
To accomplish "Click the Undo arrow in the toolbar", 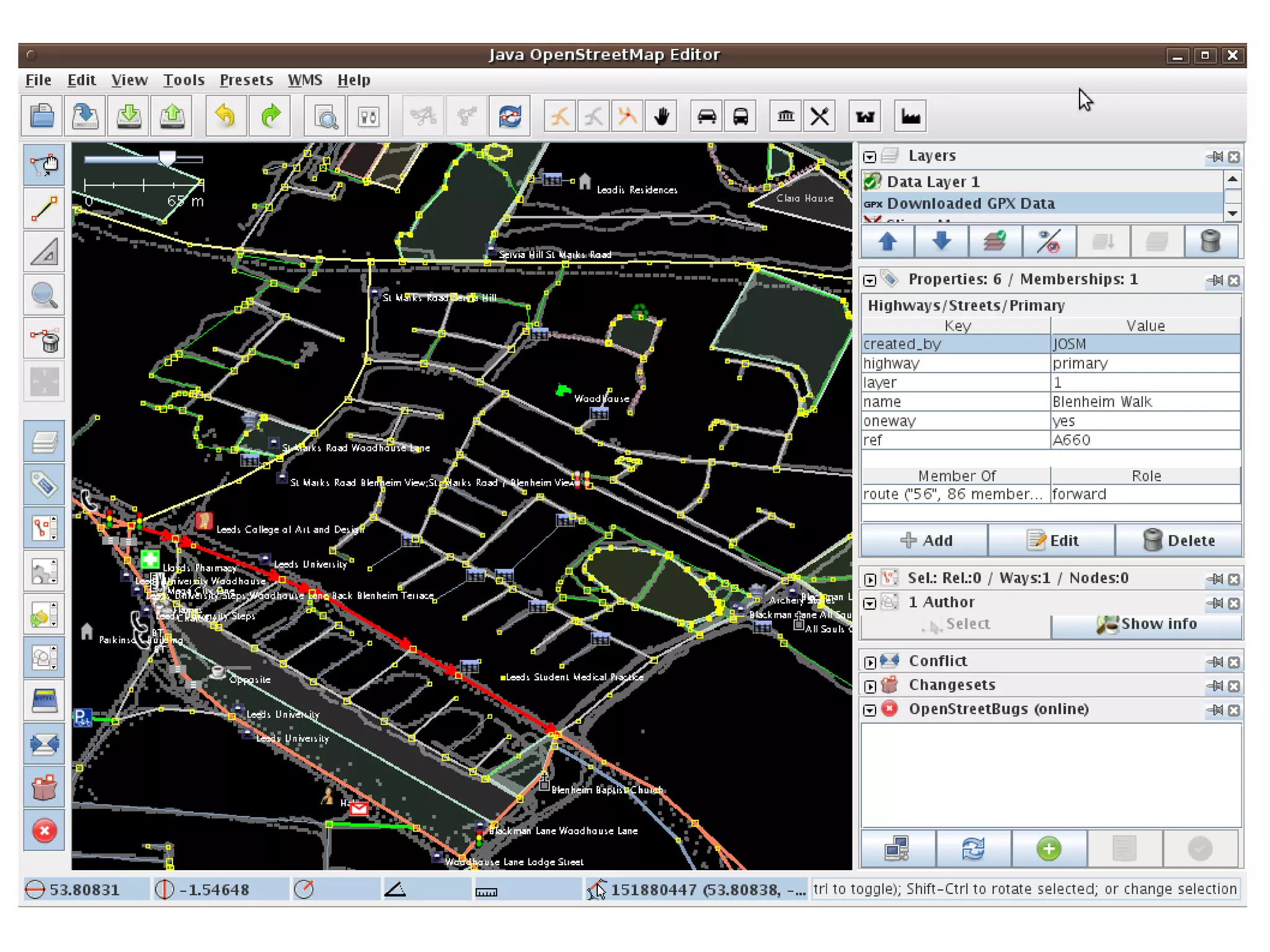I will coord(226,116).
